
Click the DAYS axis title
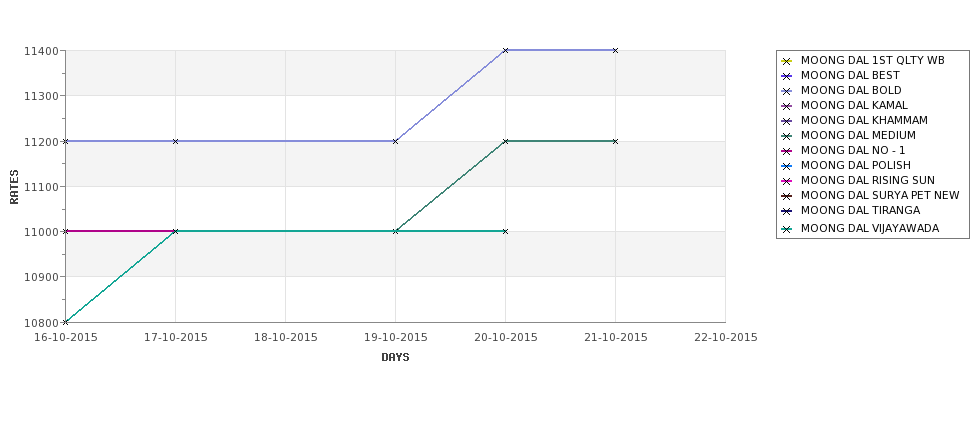point(395,358)
